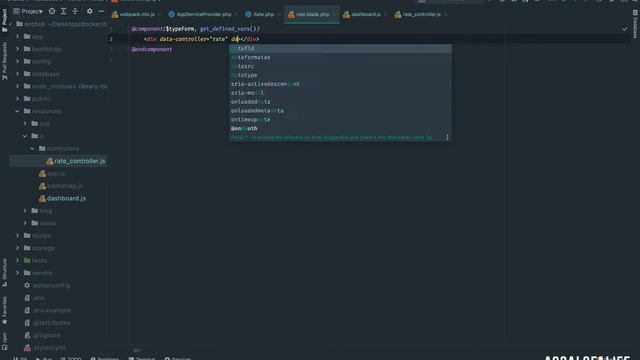The width and height of the screenshot is (640, 360).
Task: Open Project panel settings gear
Action: (89, 11)
